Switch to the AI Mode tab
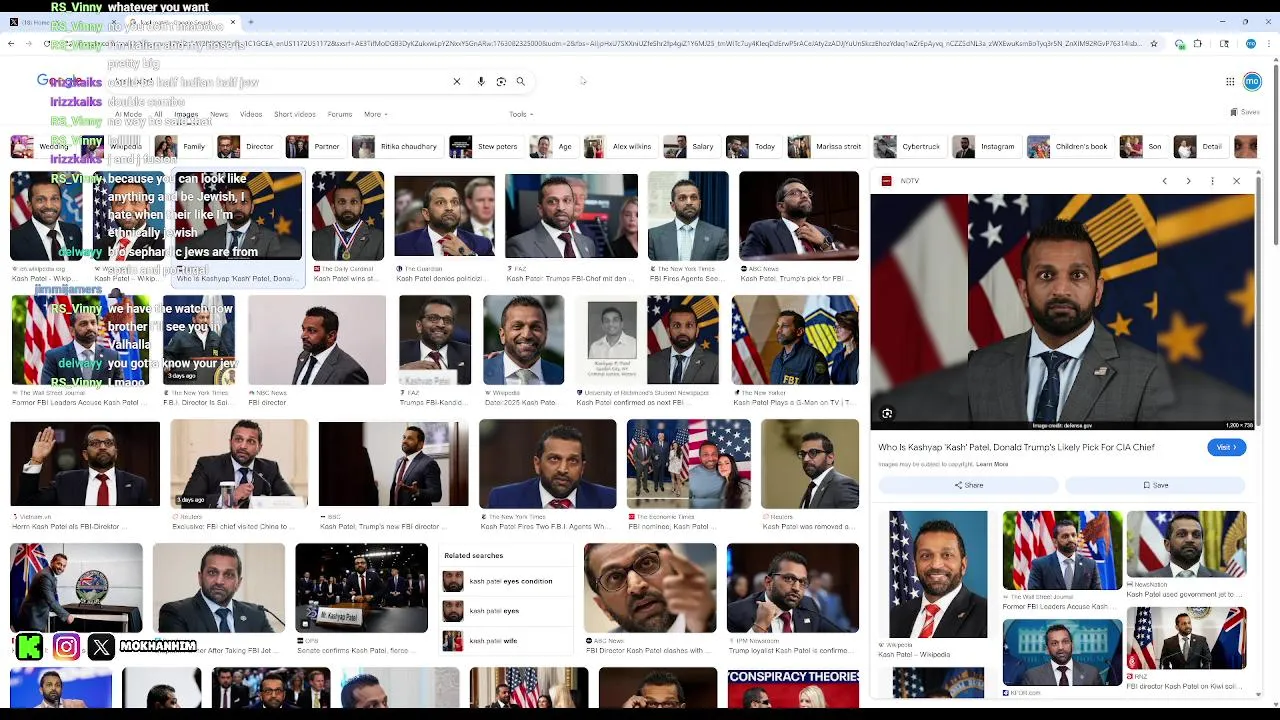This screenshot has height=720, width=1280. tap(129, 114)
